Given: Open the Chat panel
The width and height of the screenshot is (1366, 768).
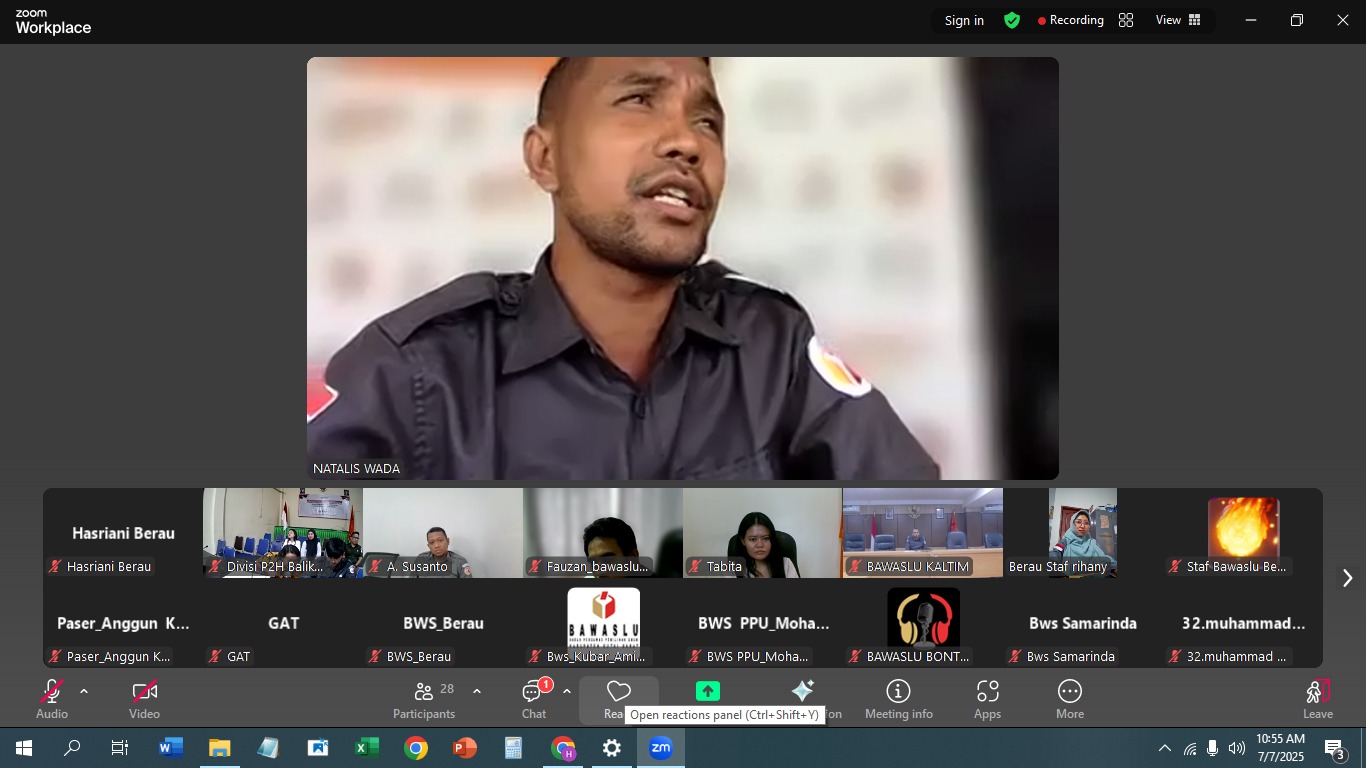Looking at the screenshot, I should [534, 698].
